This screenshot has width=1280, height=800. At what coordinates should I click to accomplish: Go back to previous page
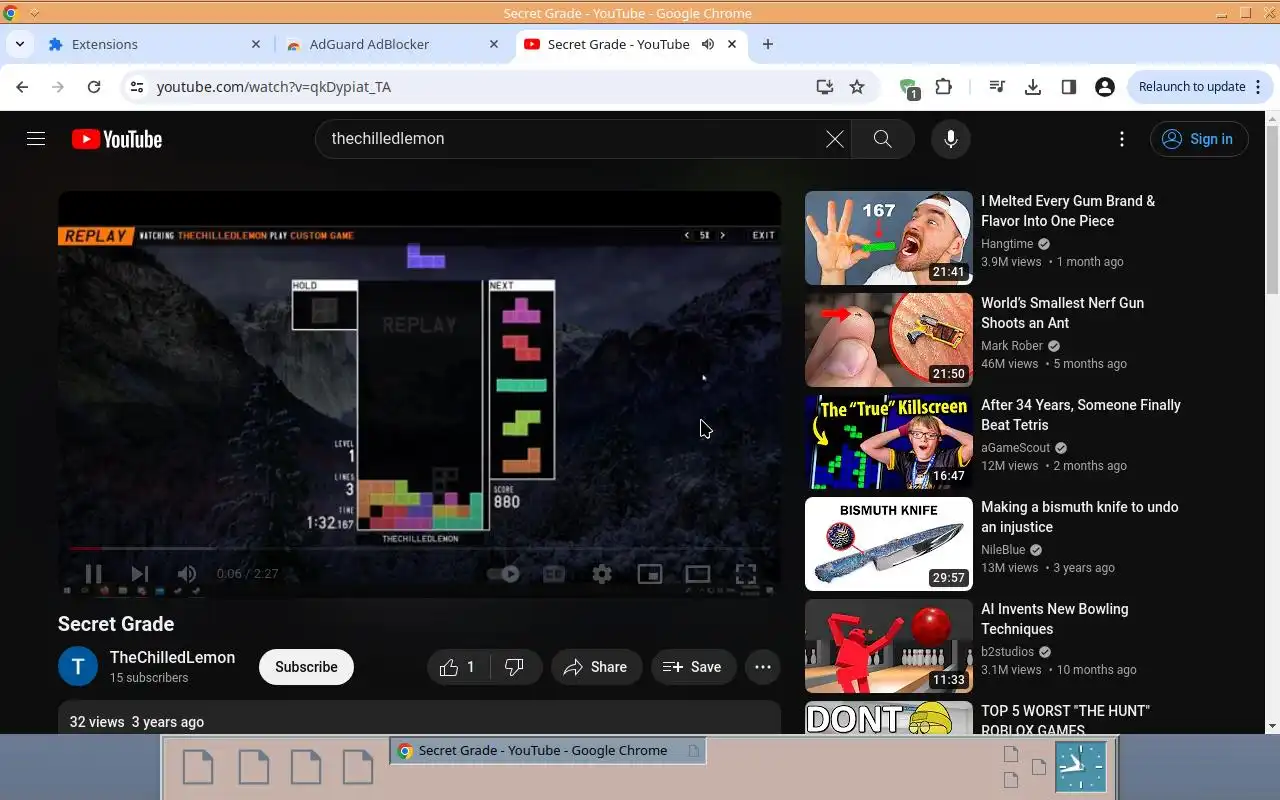(22, 87)
